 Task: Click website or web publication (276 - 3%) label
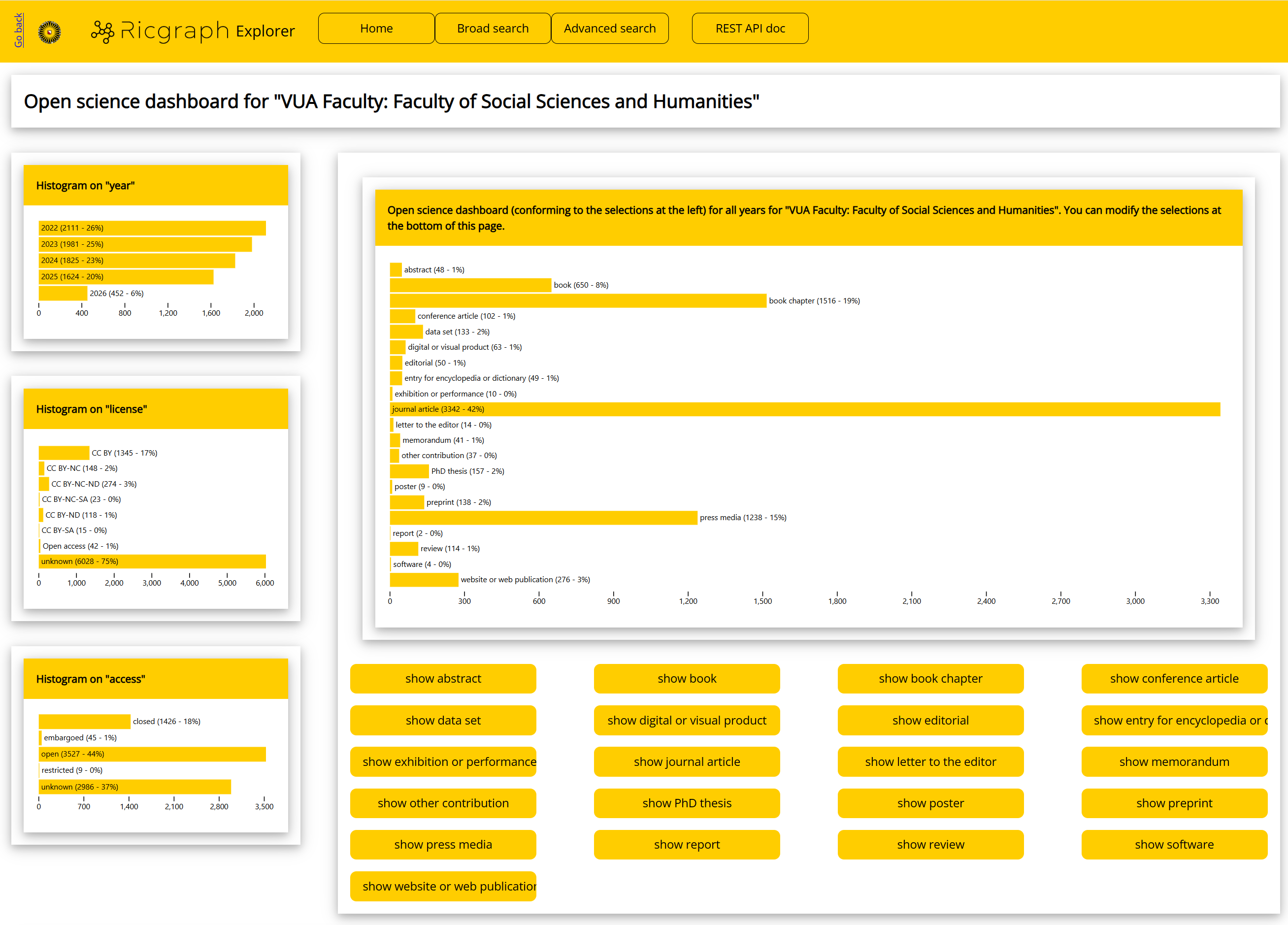point(526,579)
